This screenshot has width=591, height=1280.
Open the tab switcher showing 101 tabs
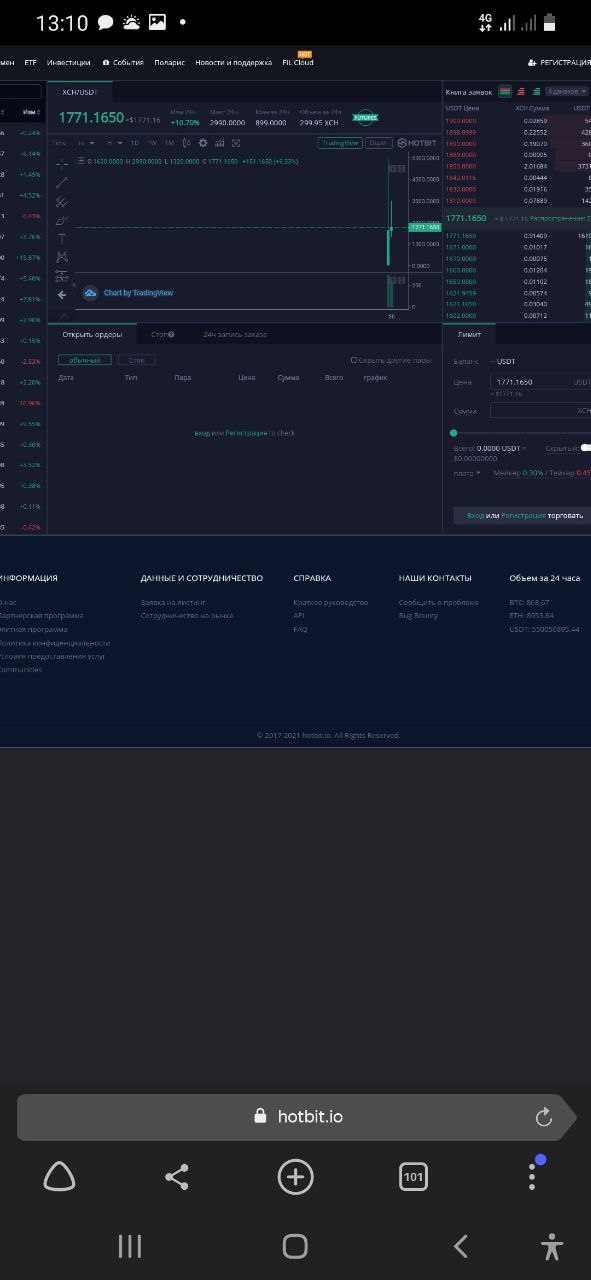click(x=413, y=1177)
